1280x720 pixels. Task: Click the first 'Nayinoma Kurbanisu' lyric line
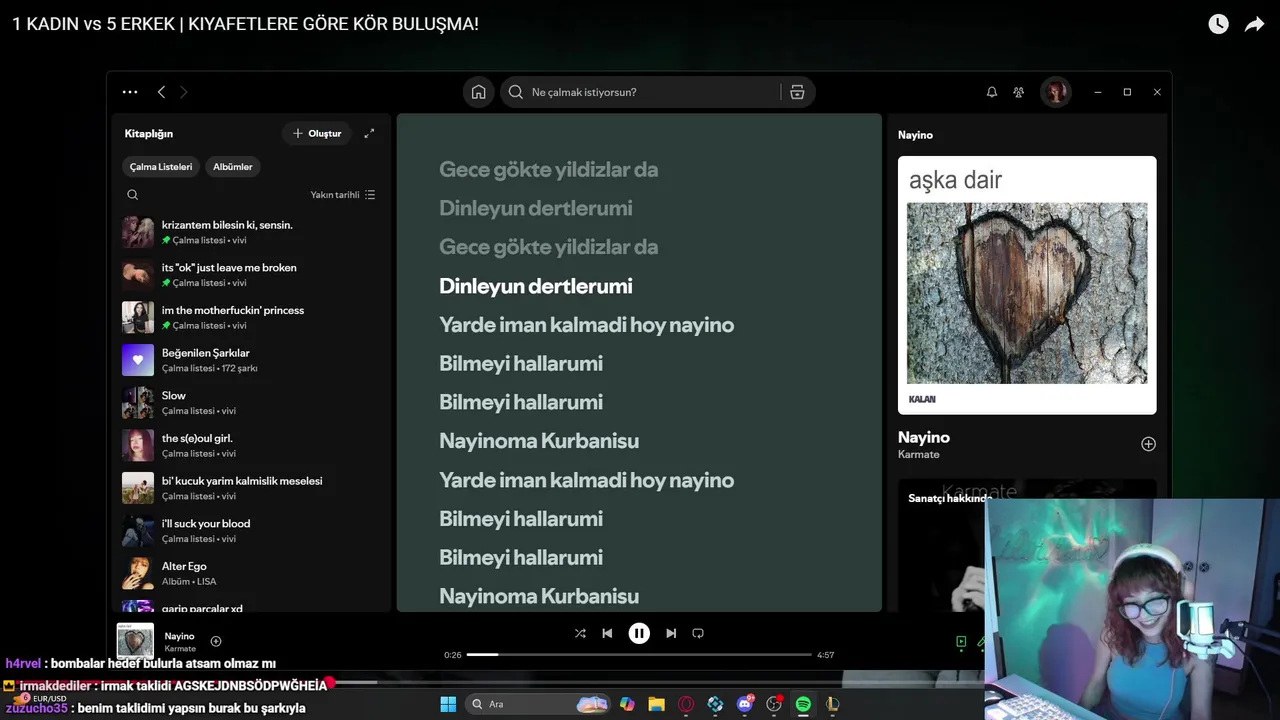pos(539,441)
